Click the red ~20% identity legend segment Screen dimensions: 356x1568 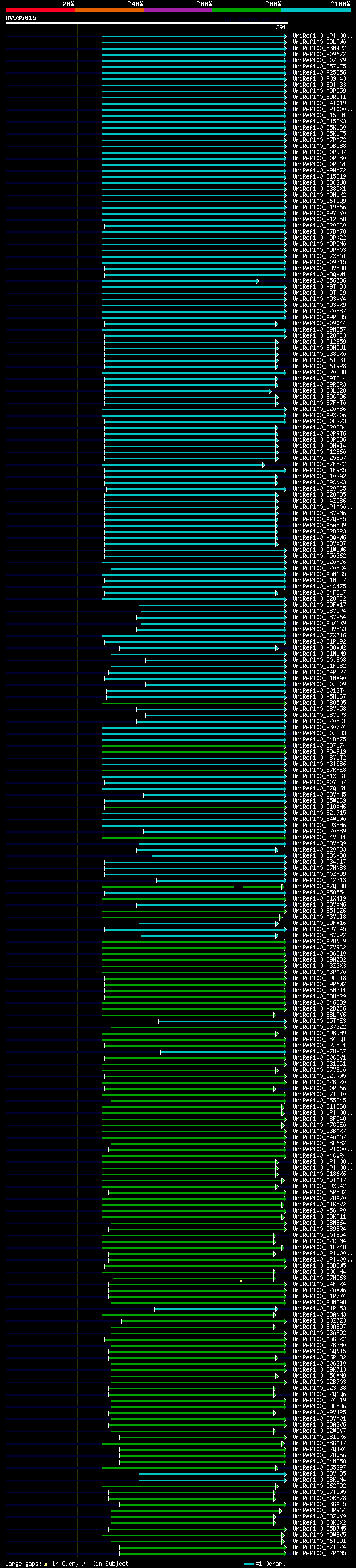point(39,10)
